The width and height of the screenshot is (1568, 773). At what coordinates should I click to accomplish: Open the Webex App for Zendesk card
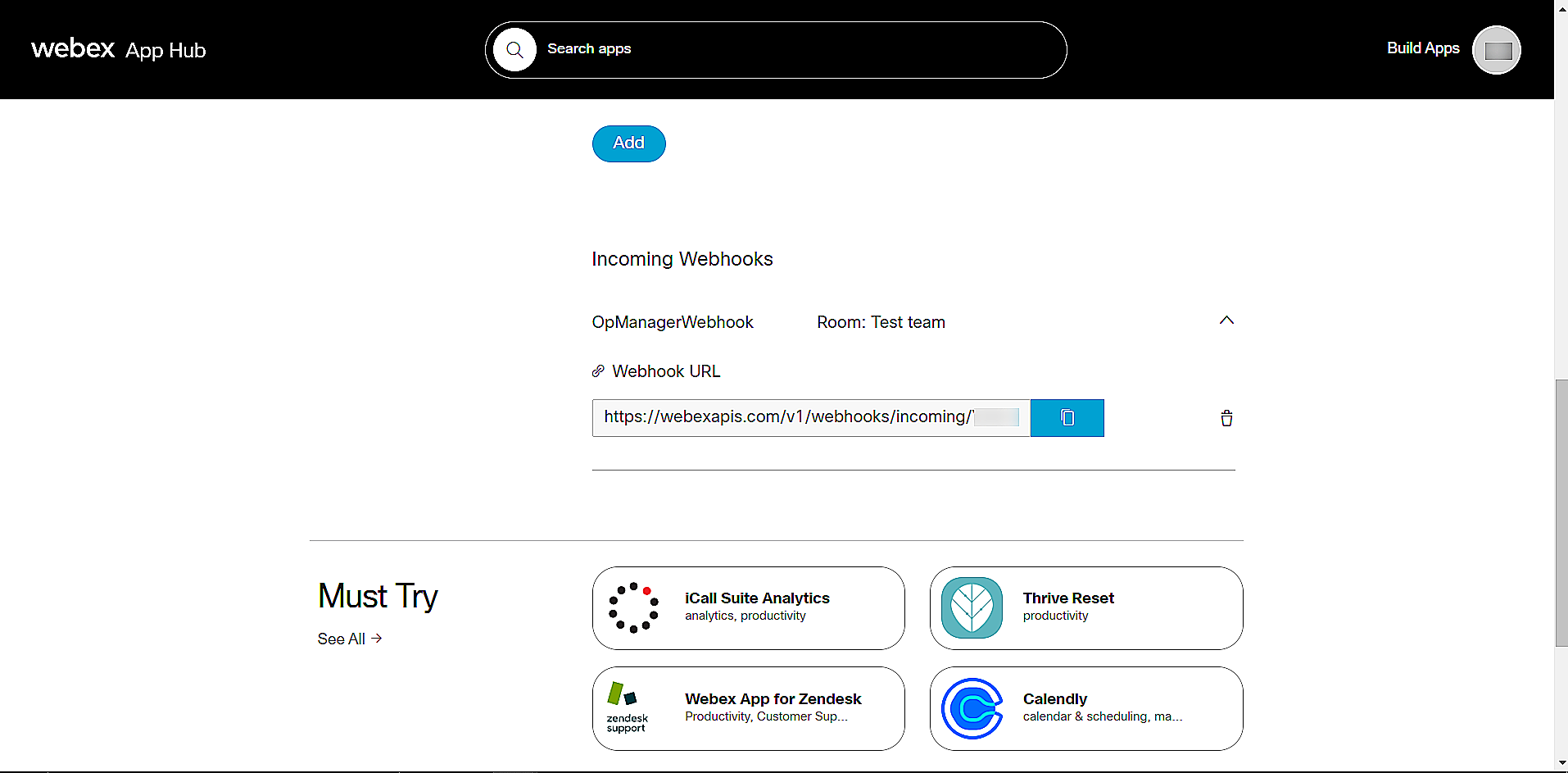pos(748,708)
